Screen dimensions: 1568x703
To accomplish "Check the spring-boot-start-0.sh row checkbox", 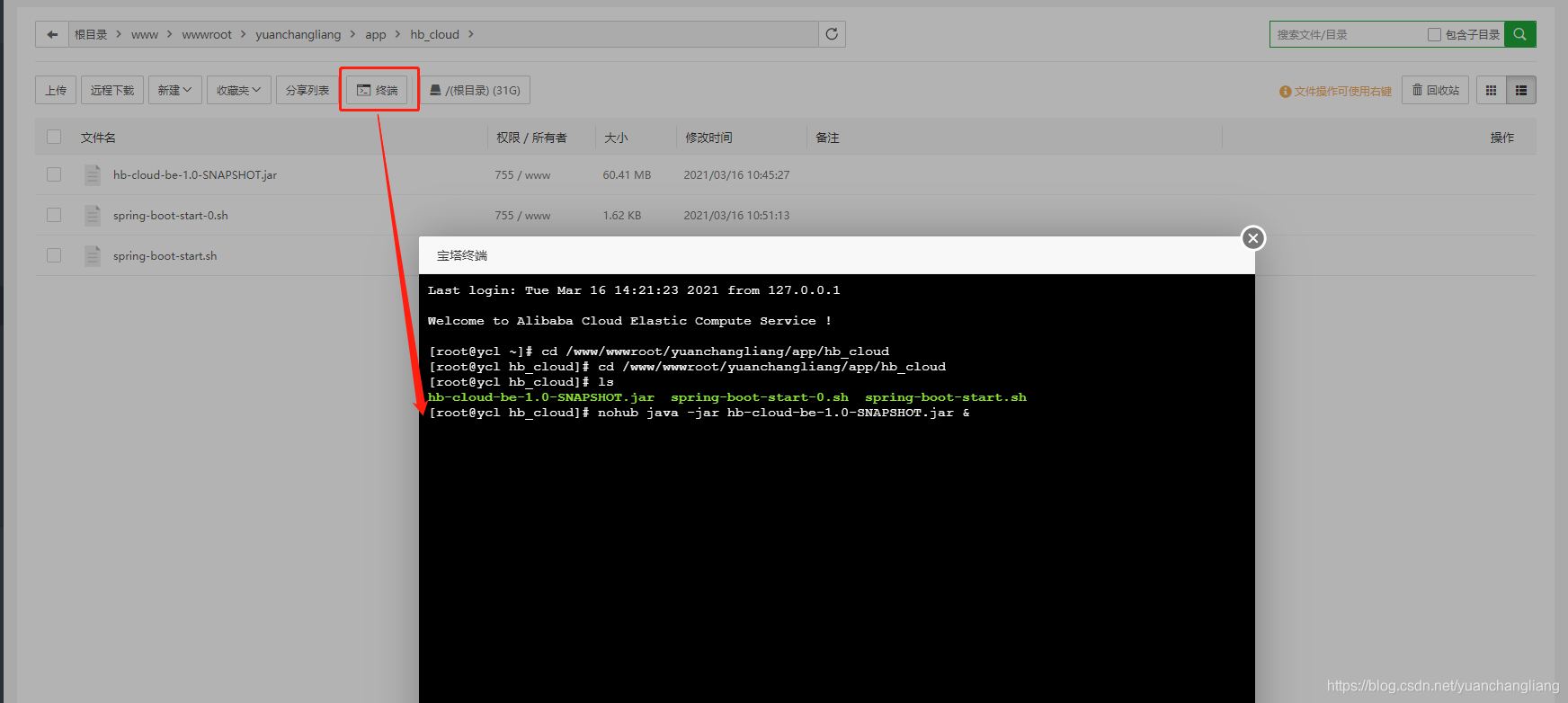I will pos(54,215).
